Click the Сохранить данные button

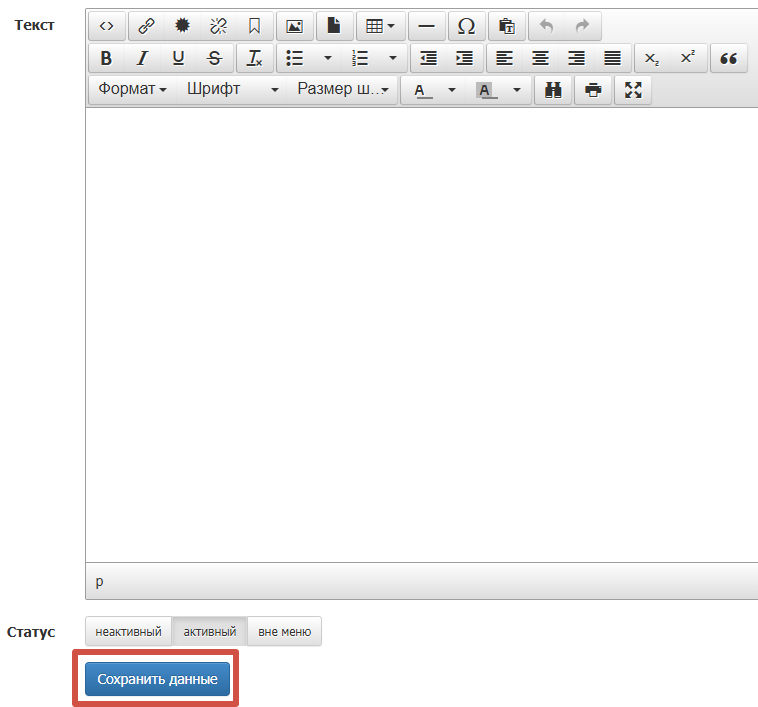click(157, 679)
